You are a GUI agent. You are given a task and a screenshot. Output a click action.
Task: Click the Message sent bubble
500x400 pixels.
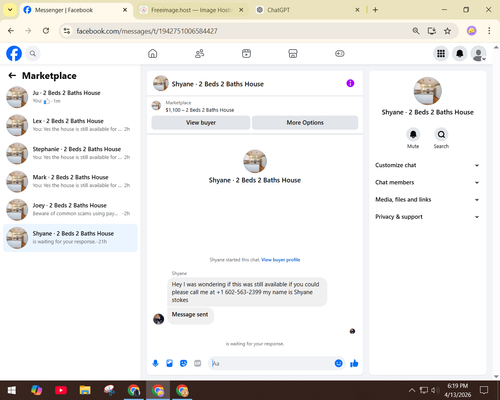coord(190,315)
